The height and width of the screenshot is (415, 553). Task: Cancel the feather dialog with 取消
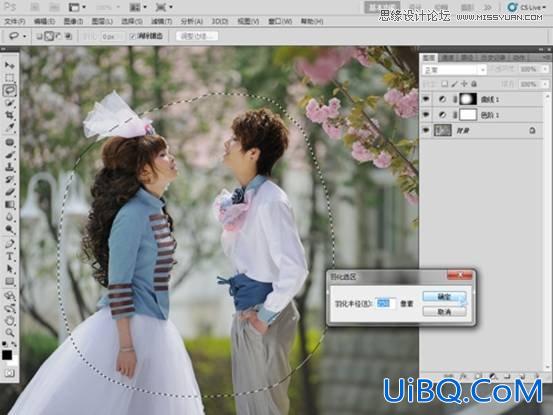tap(444, 312)
